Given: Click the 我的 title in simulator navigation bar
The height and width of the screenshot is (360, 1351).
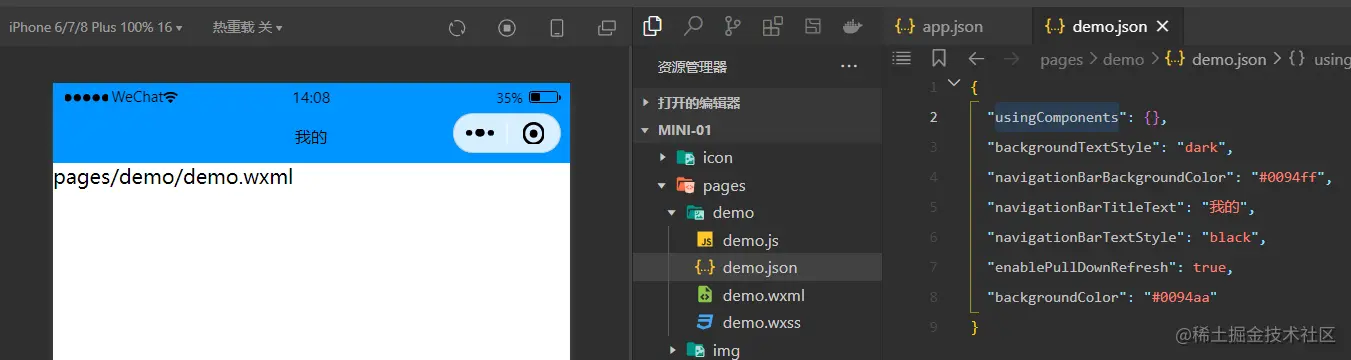Looking at the screenshot, I should pyautogui.click(x=311, y=136).
